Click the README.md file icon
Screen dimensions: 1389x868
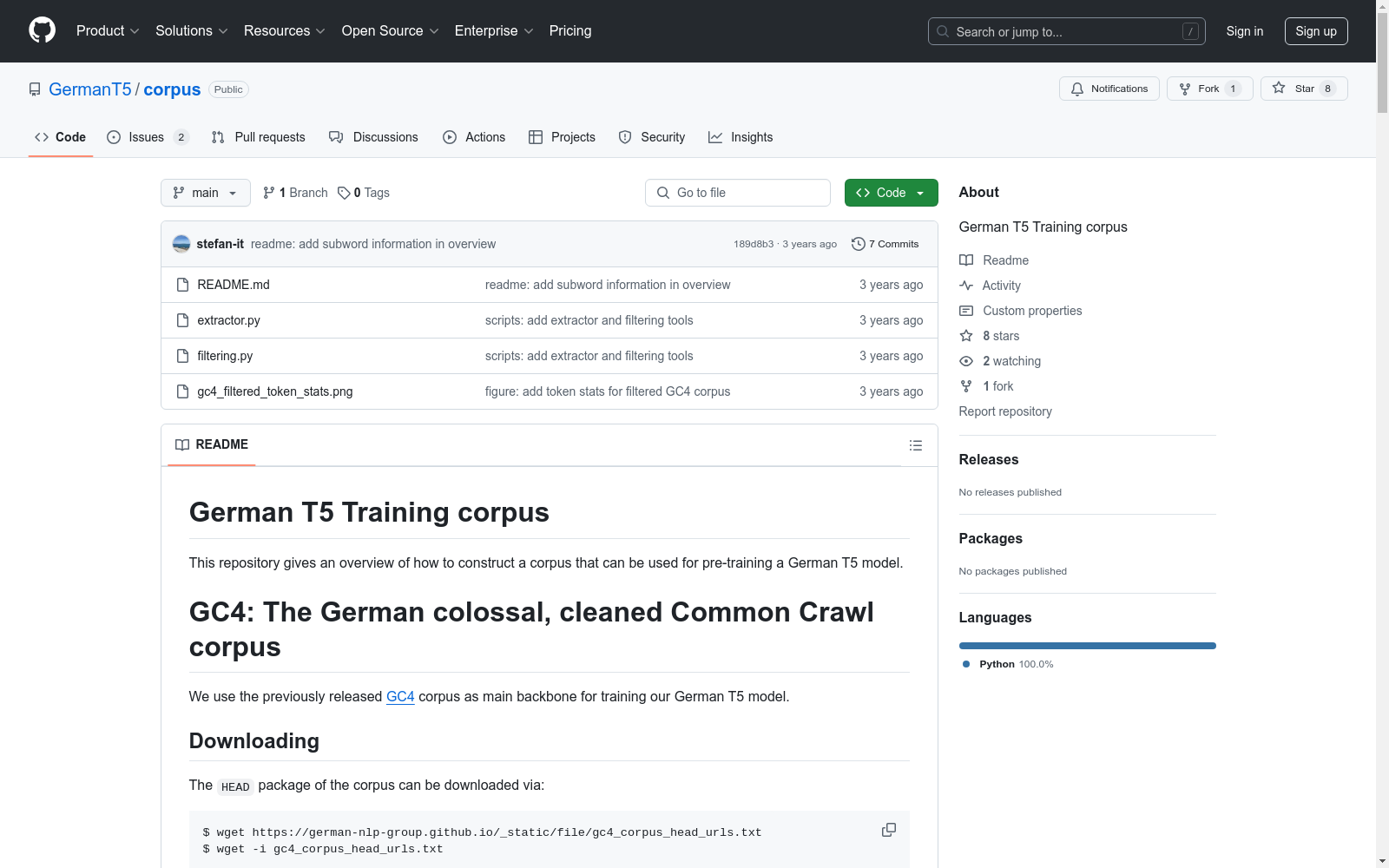(x=182, y=285)
